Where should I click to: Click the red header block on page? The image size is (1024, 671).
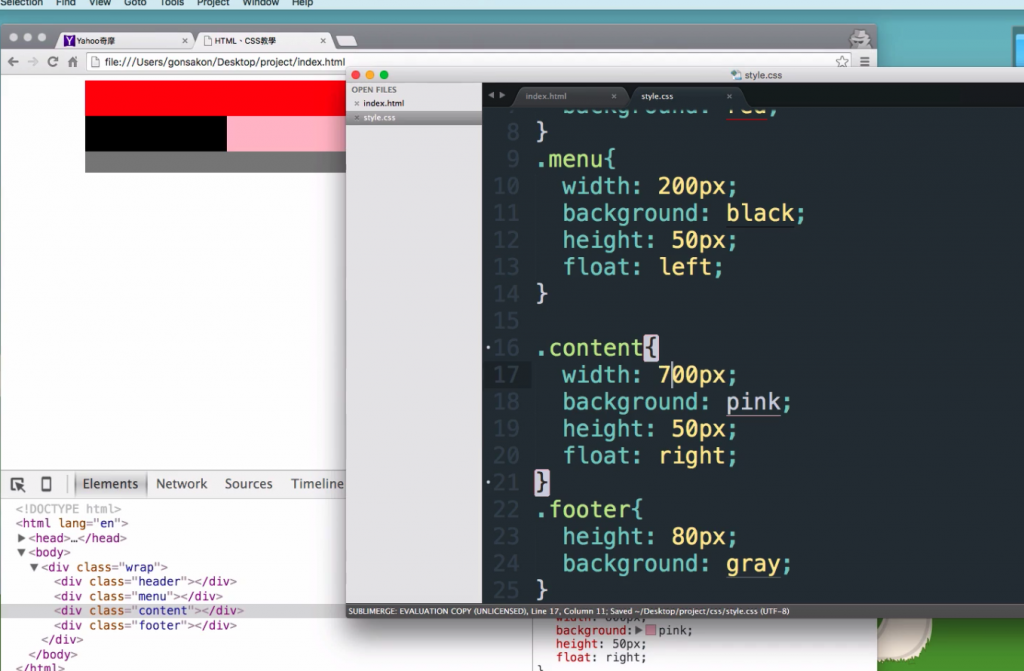[216, 98]
